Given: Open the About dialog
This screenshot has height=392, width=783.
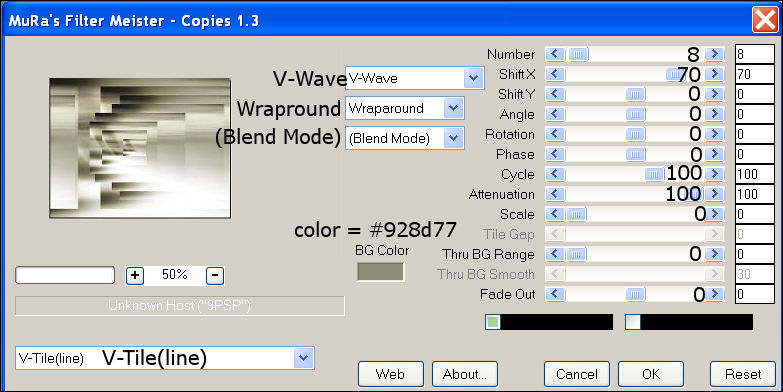Looking at the screenshot, I should (464, 374).
